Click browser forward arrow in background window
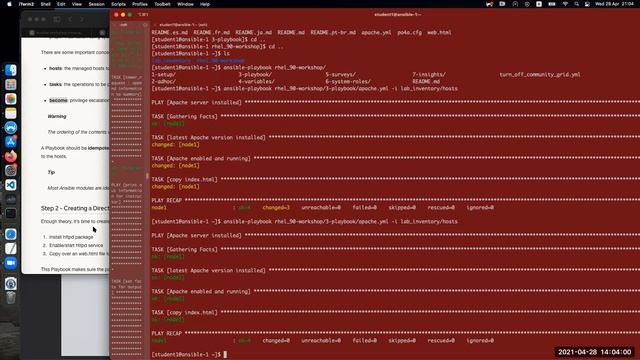 coord(82,19)
